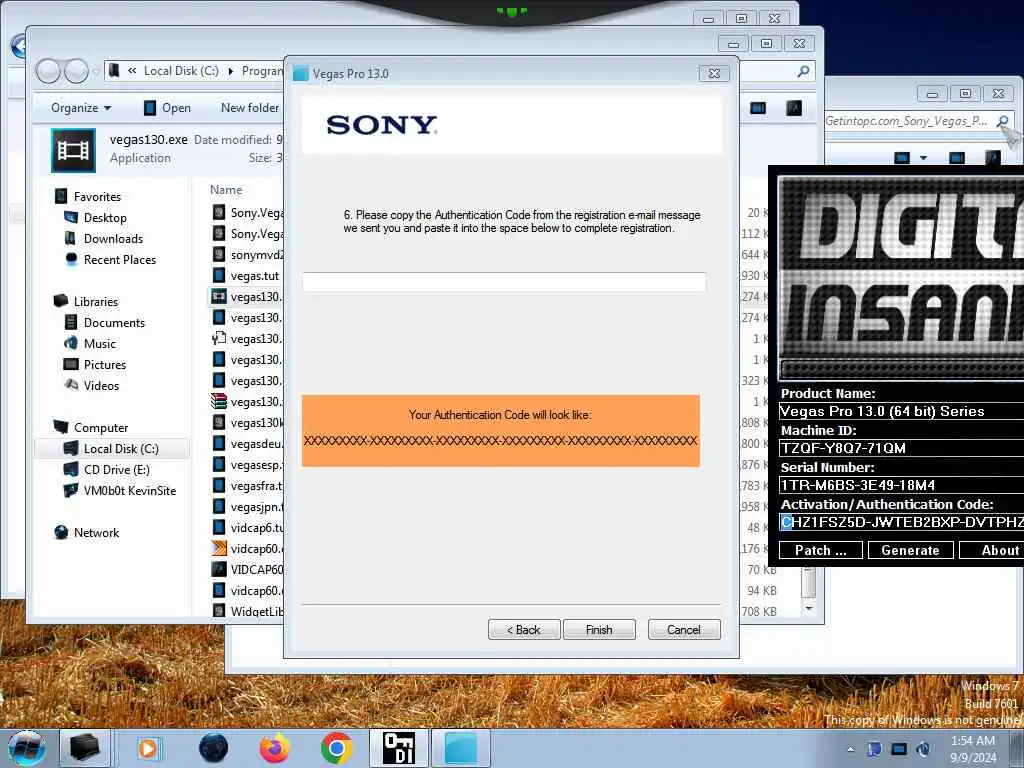Select the vegas.tut file

tap(248, 276)
